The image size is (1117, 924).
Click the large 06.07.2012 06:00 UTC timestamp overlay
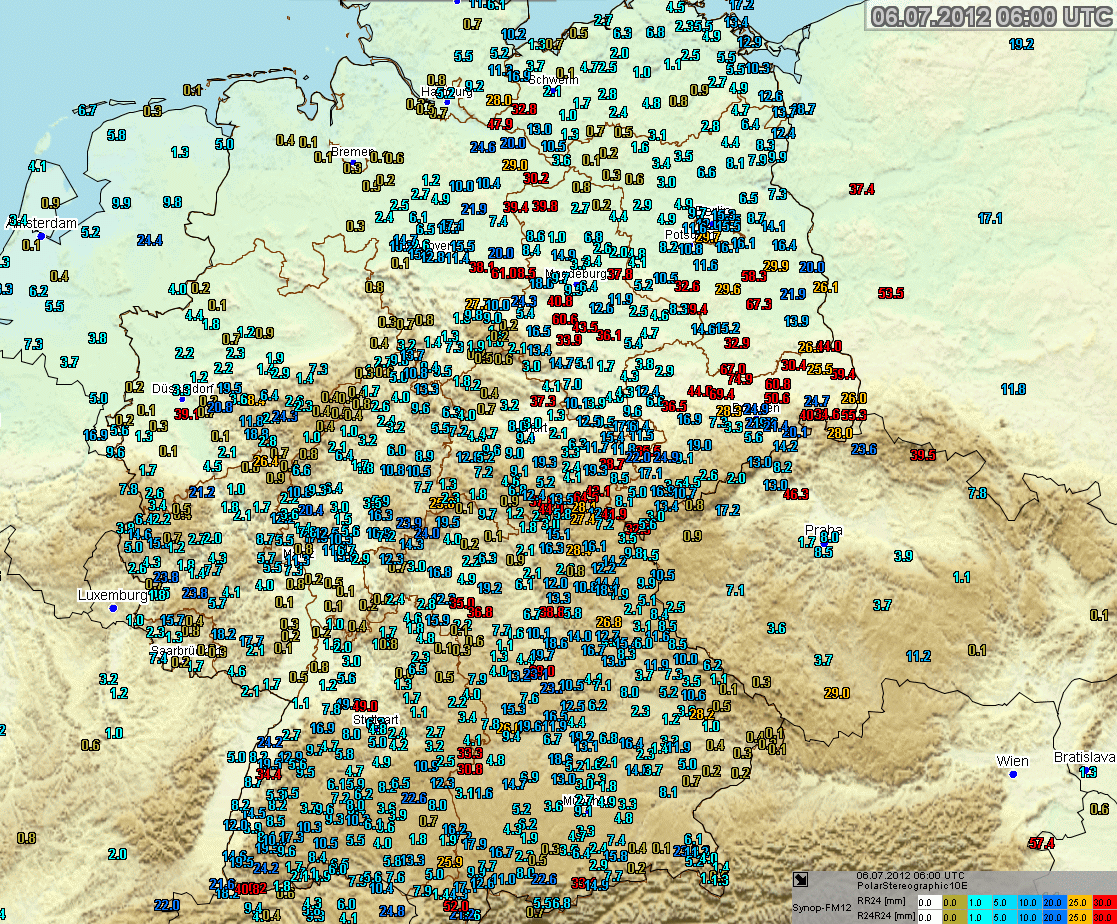(x=992, y=16)
